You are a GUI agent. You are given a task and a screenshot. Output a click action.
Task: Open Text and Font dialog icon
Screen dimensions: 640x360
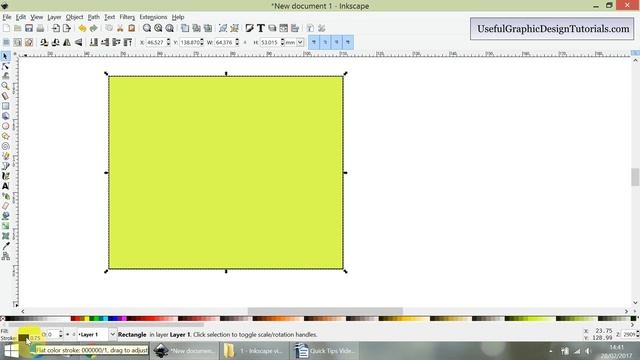click(x=260, y=28)
